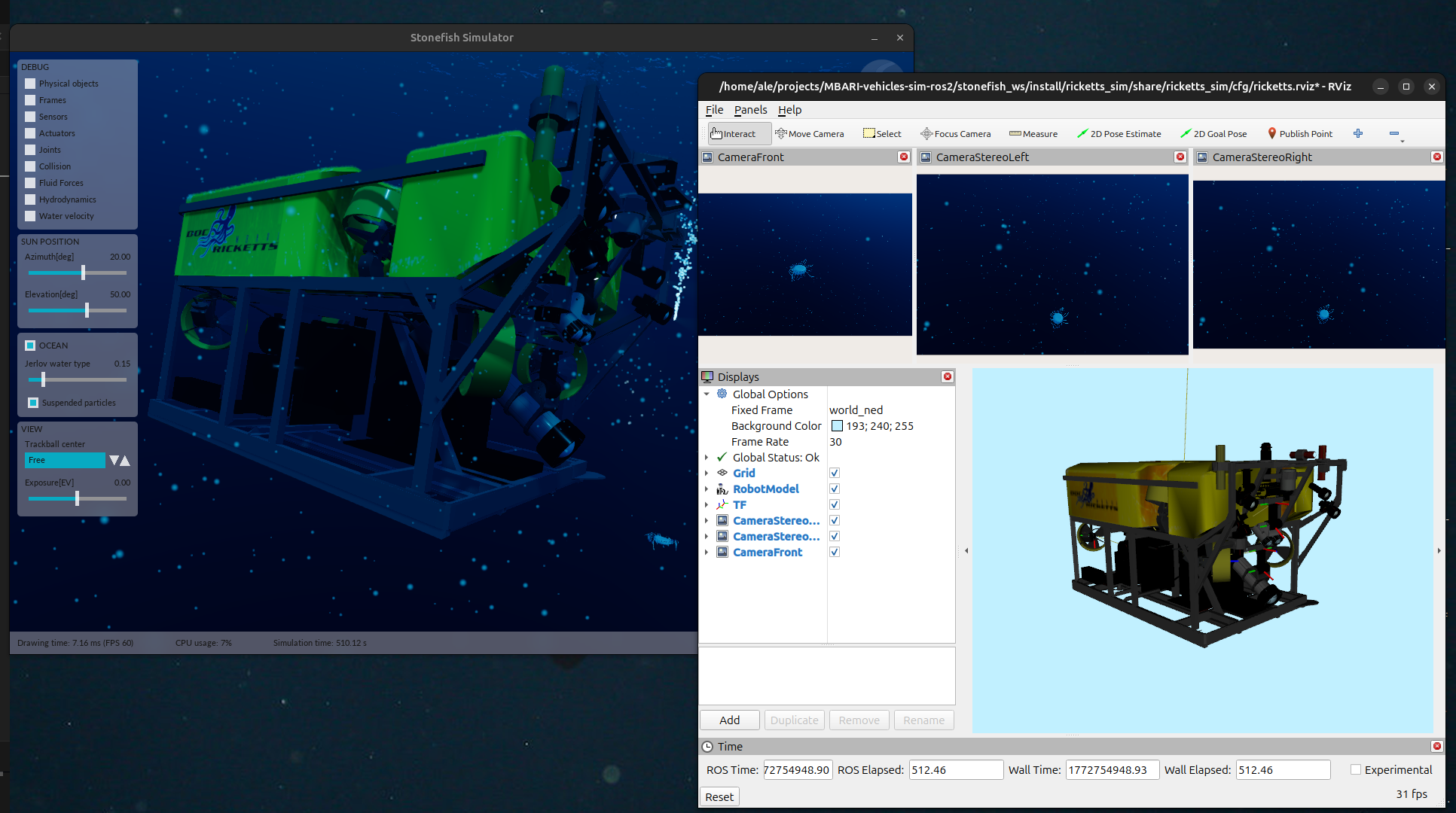Open the Trackball center Free dropdown
Screen dimensions: 1456x813
[x=66, y=460]
